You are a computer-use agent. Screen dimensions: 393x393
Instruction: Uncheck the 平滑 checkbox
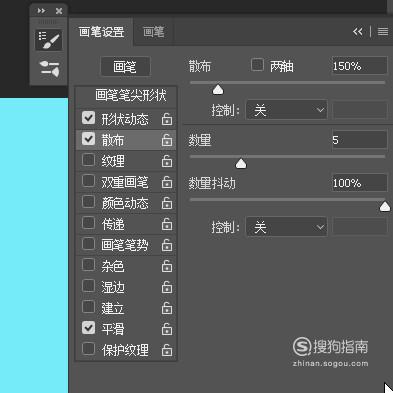tap(88, 328)
